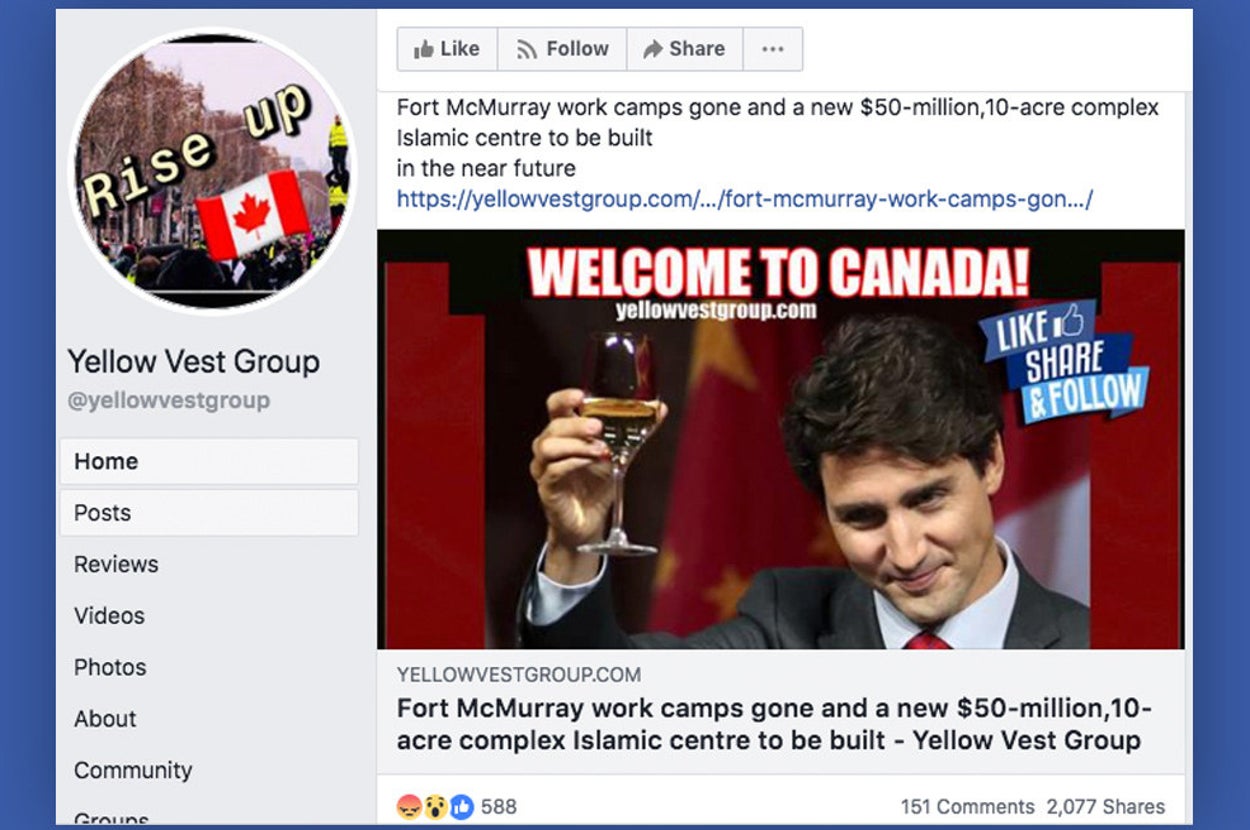
Task: Open the Welcome to Canada article image
Action: coord(781,439)
